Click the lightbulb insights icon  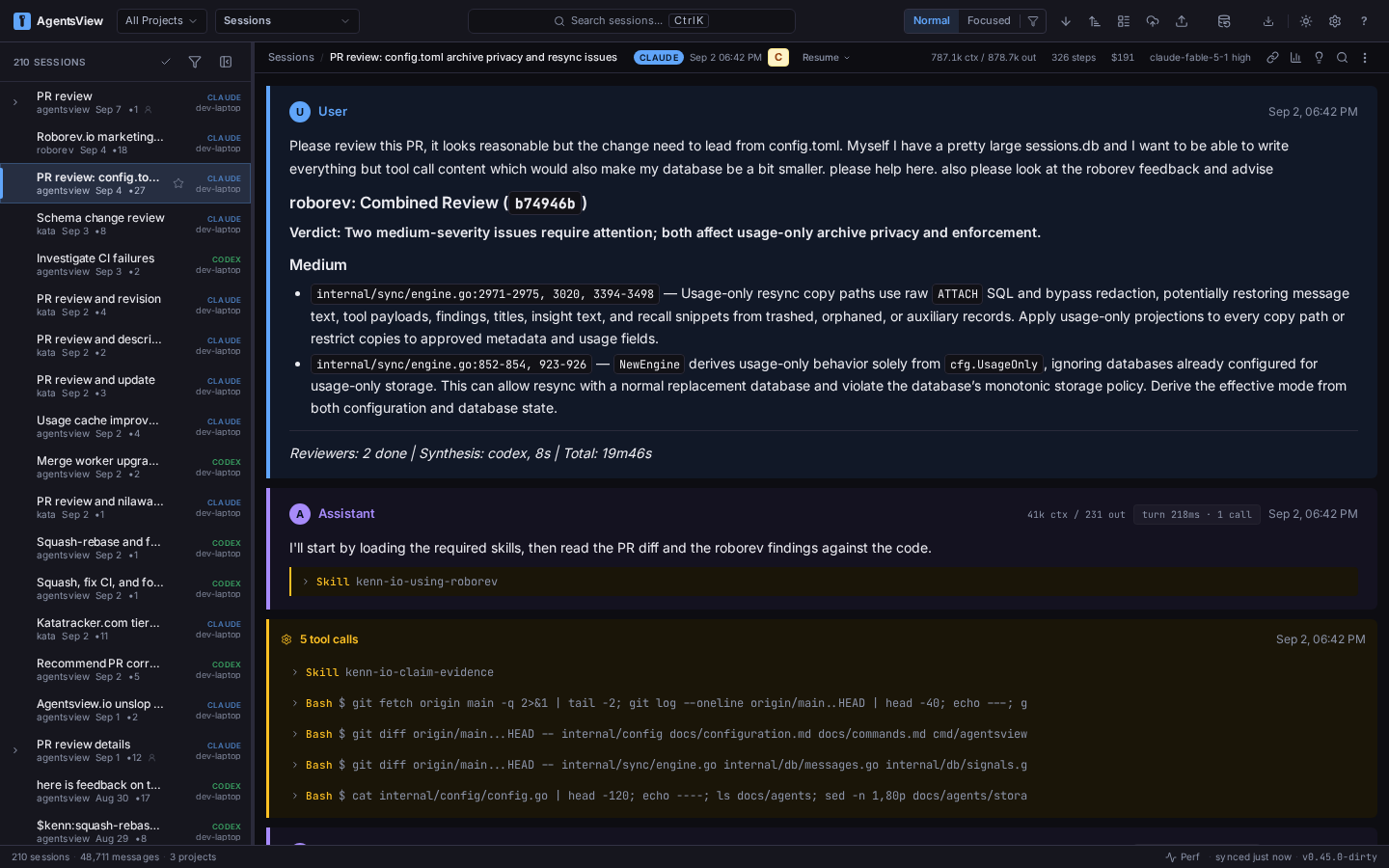pyautogui.click(x=1319, y=58)
